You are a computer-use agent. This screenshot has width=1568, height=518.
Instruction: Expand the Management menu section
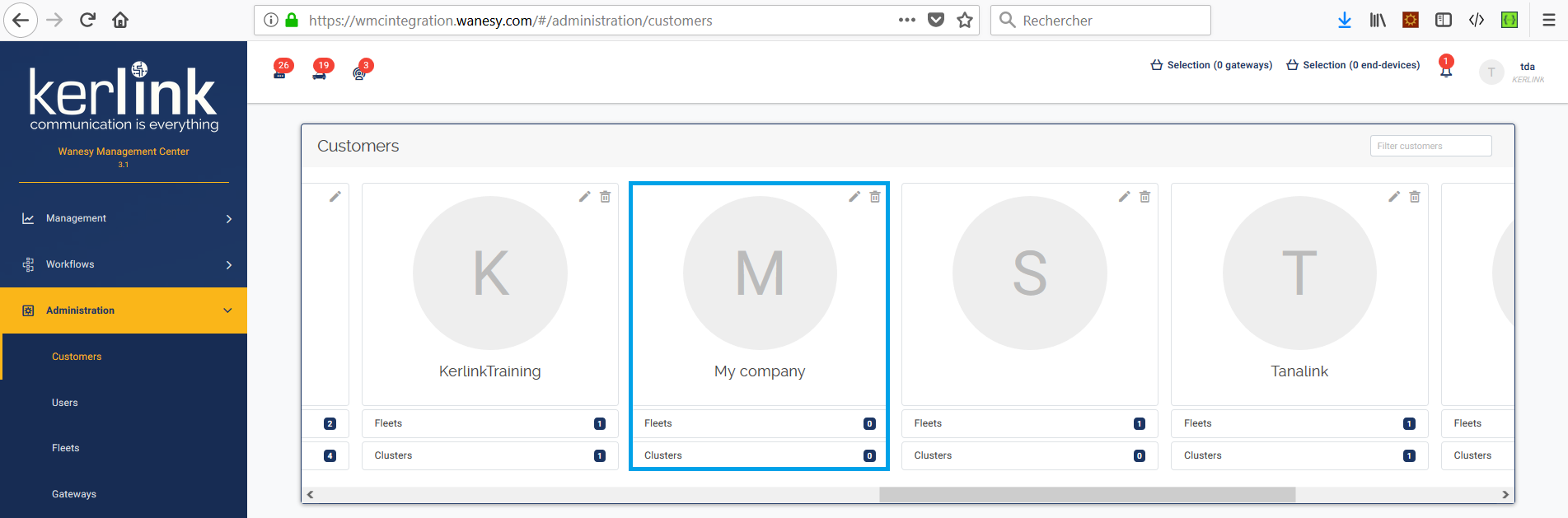(x=124, y=218)
